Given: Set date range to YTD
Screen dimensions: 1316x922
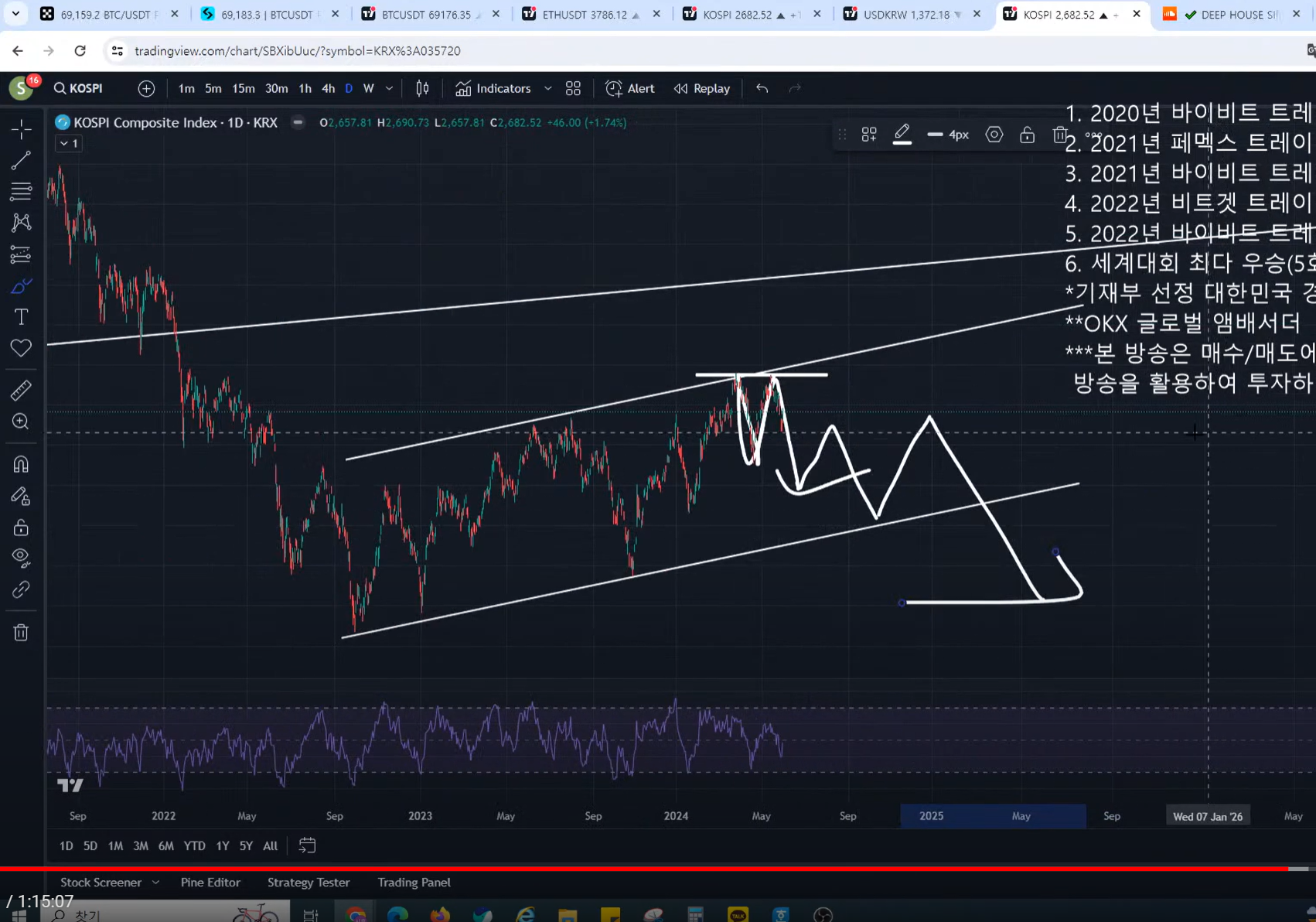Looking at the screenshot, I should pyautogui.click(x=194, y=845).
